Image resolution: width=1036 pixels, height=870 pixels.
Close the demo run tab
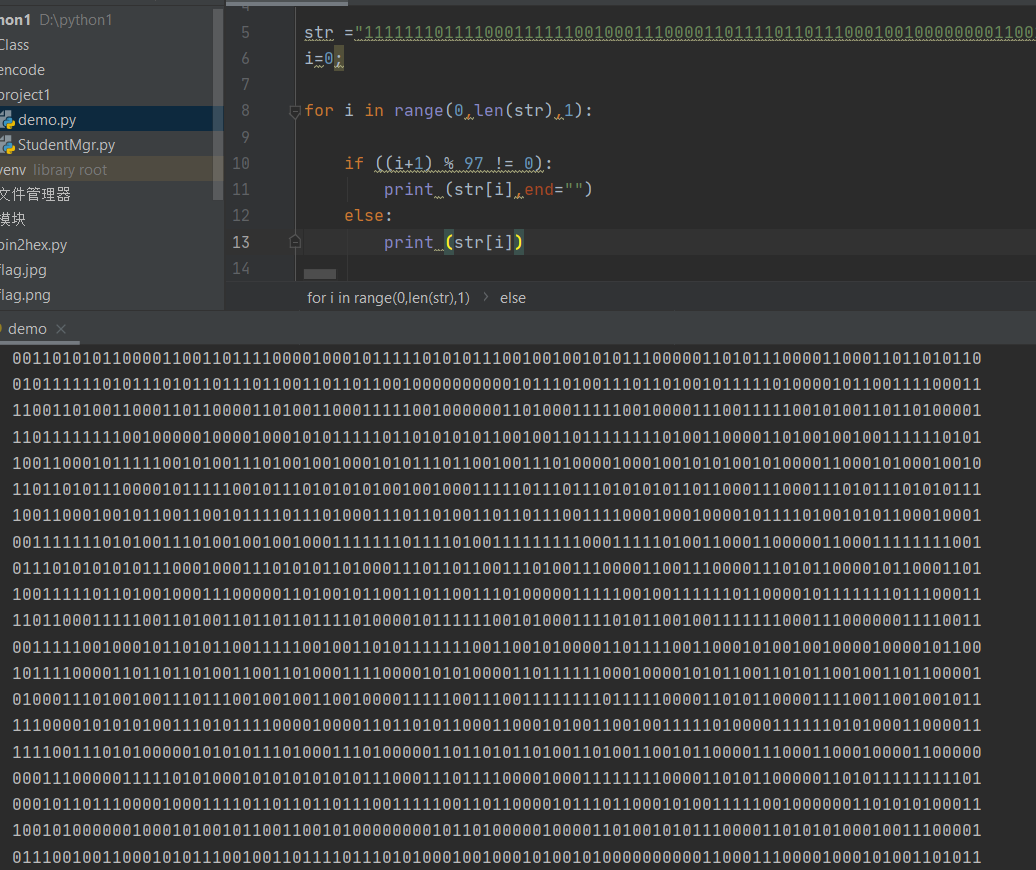point(61,329)
